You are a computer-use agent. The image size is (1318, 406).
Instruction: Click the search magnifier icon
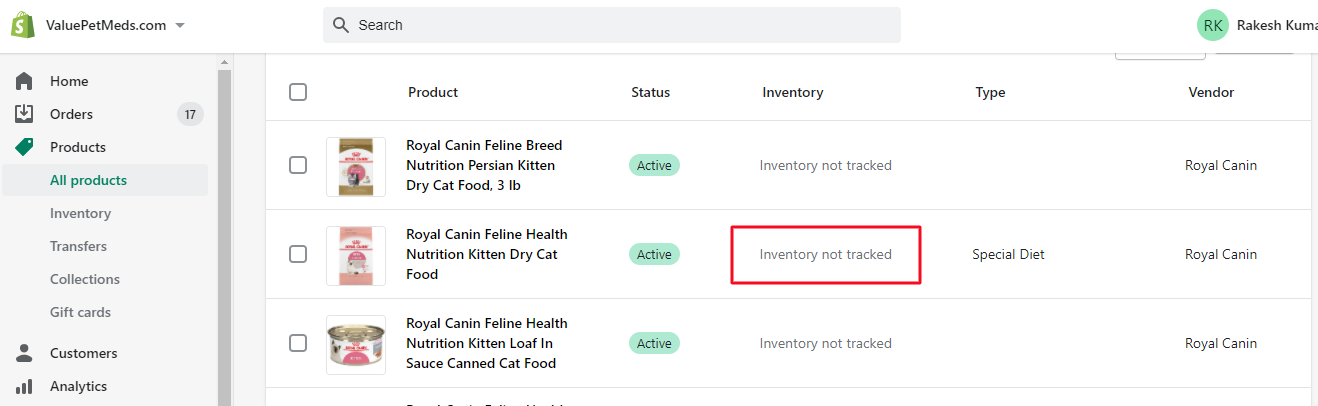341,25
